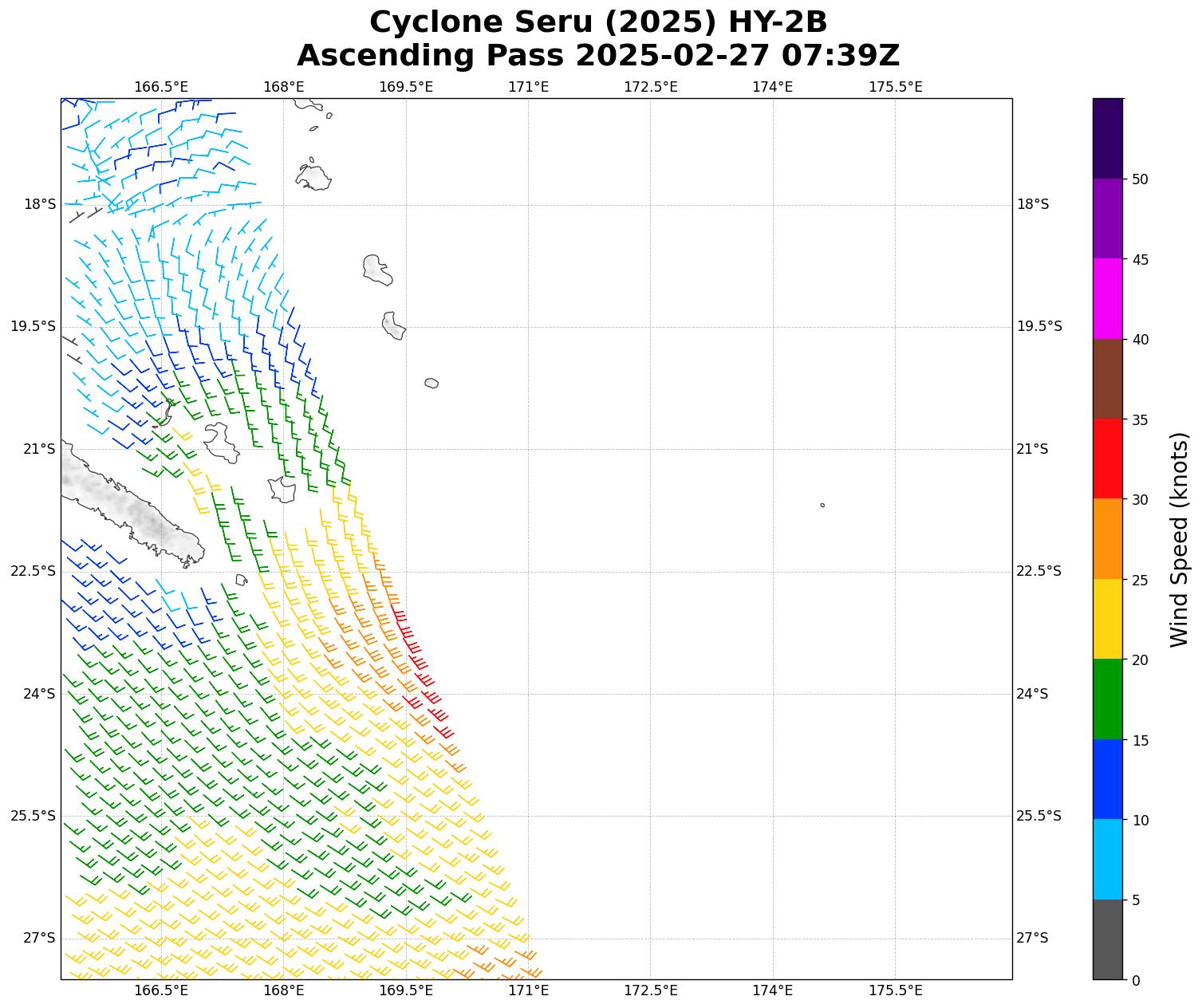Click the magenta 40-45 knot colorbar segment
1202x1008 pixels.
tap(1107, 298)
